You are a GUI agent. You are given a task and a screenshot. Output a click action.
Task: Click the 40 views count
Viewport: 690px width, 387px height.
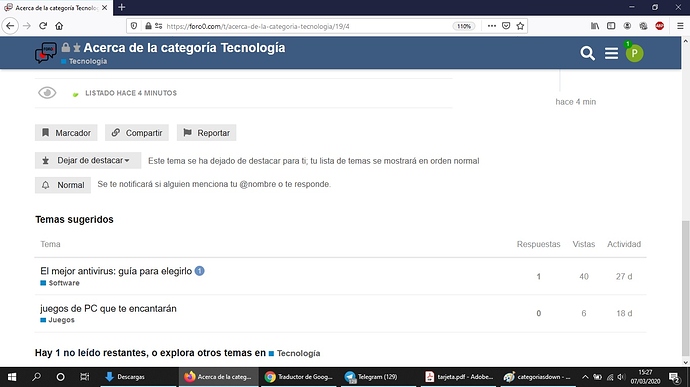tap(584, 276)
